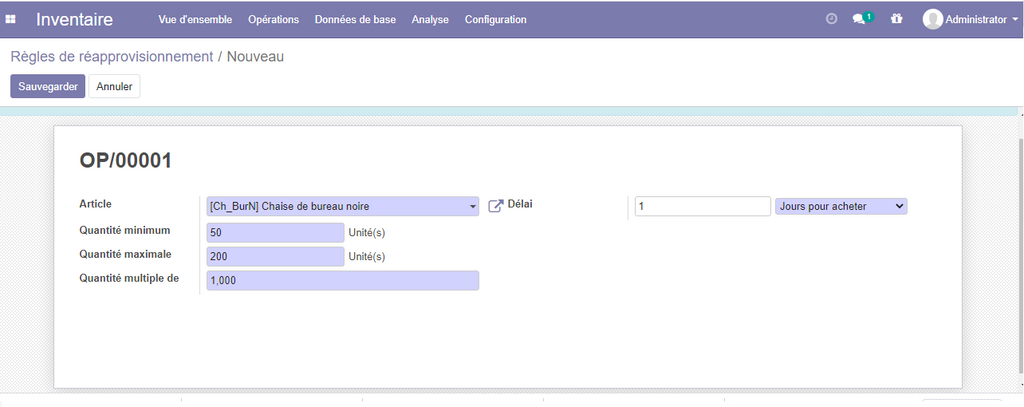This screenshot has width=1024, height=407.
Task: Click the Sauvegarder button
Action: (x=48, y=87)
